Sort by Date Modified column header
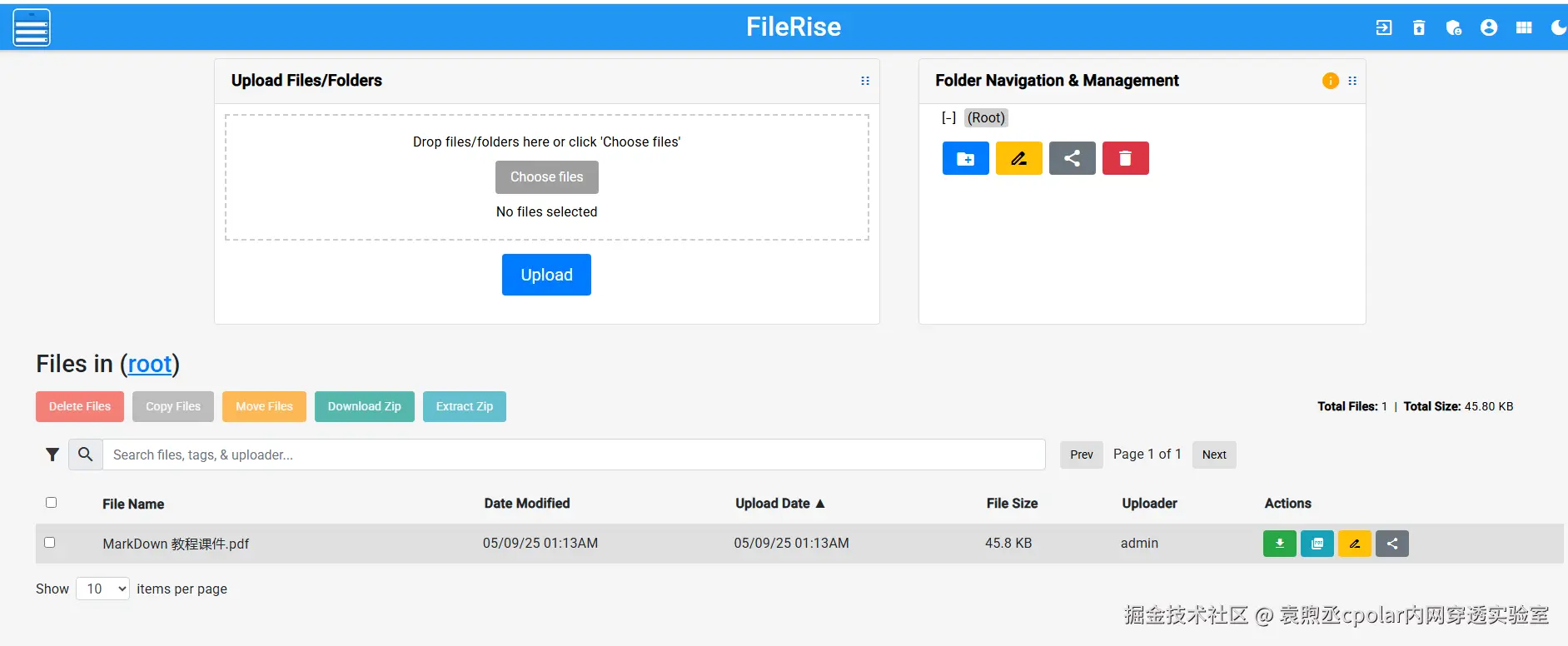Viewport: 1568px width, 646px height. coord(527,504)
